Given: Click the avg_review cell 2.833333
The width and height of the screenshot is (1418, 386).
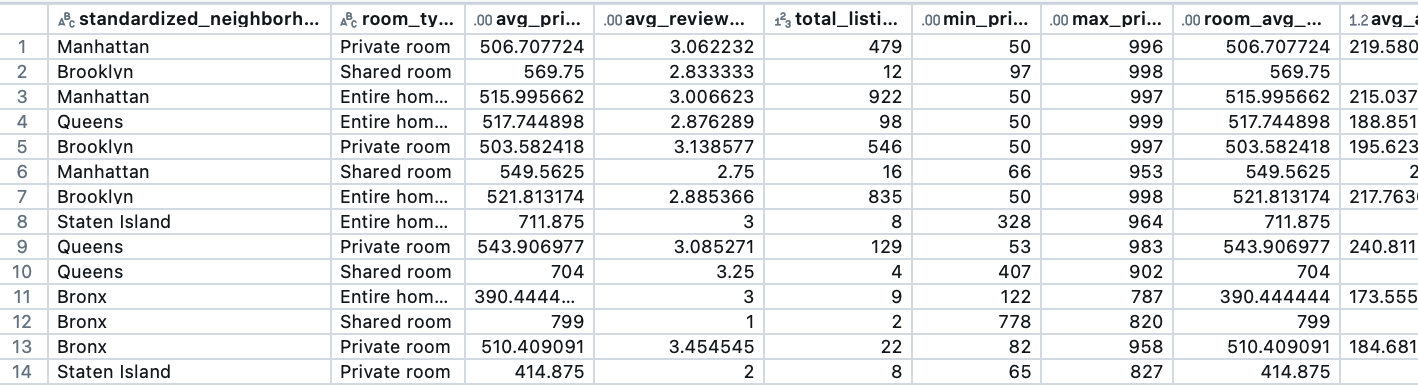Looking at the screenshot, I should pyautogui.click(x=678, y=72).
